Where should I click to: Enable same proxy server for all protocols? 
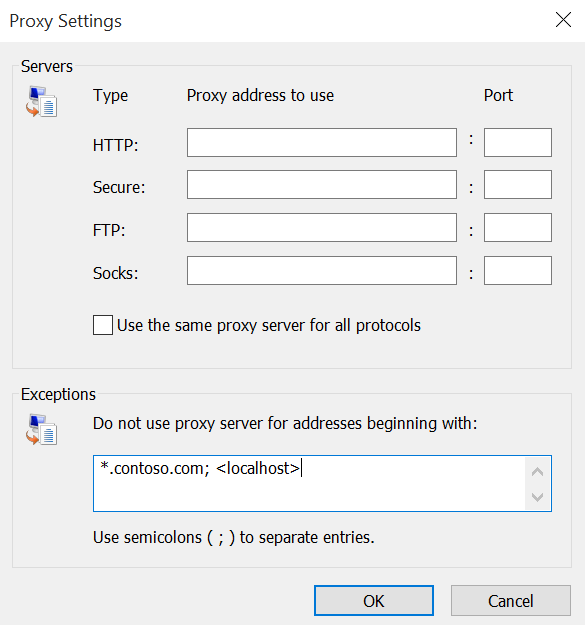point(103,325)
